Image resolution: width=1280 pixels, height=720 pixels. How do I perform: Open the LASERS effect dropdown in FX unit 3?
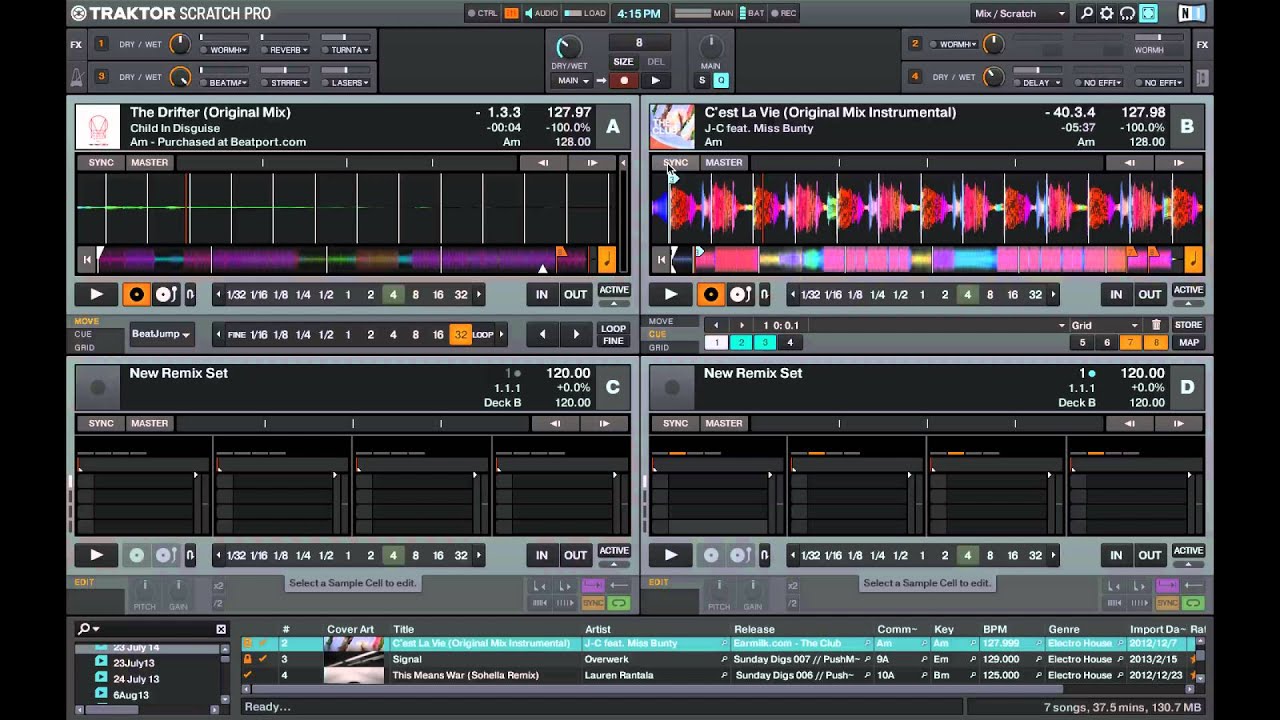(349, 83)
